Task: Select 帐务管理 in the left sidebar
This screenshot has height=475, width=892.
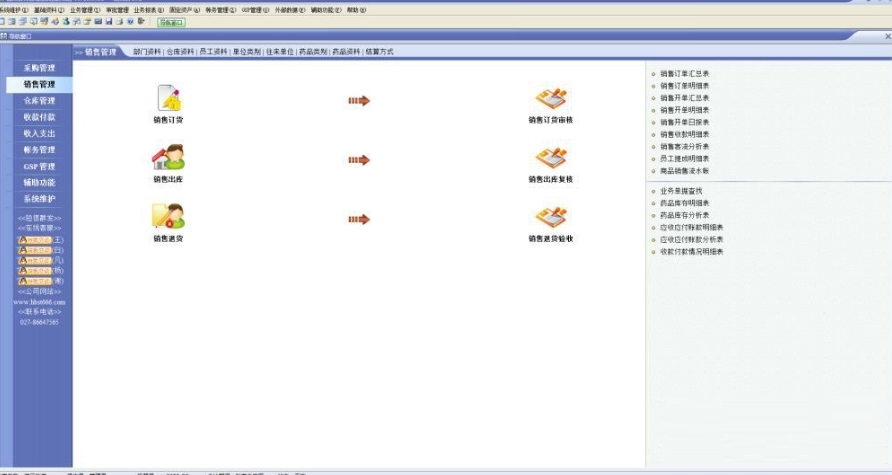Action: (x=39, y=150)
